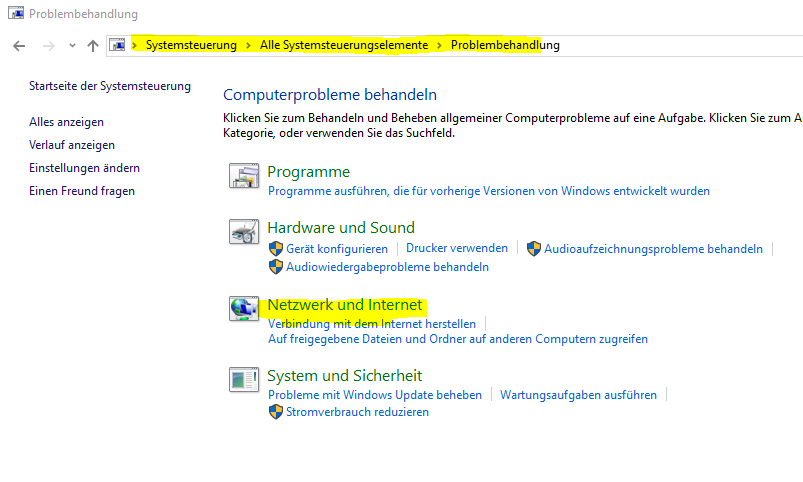Click the Problembehandlung window title icon
803x482 pixels.
pos(16,12)
